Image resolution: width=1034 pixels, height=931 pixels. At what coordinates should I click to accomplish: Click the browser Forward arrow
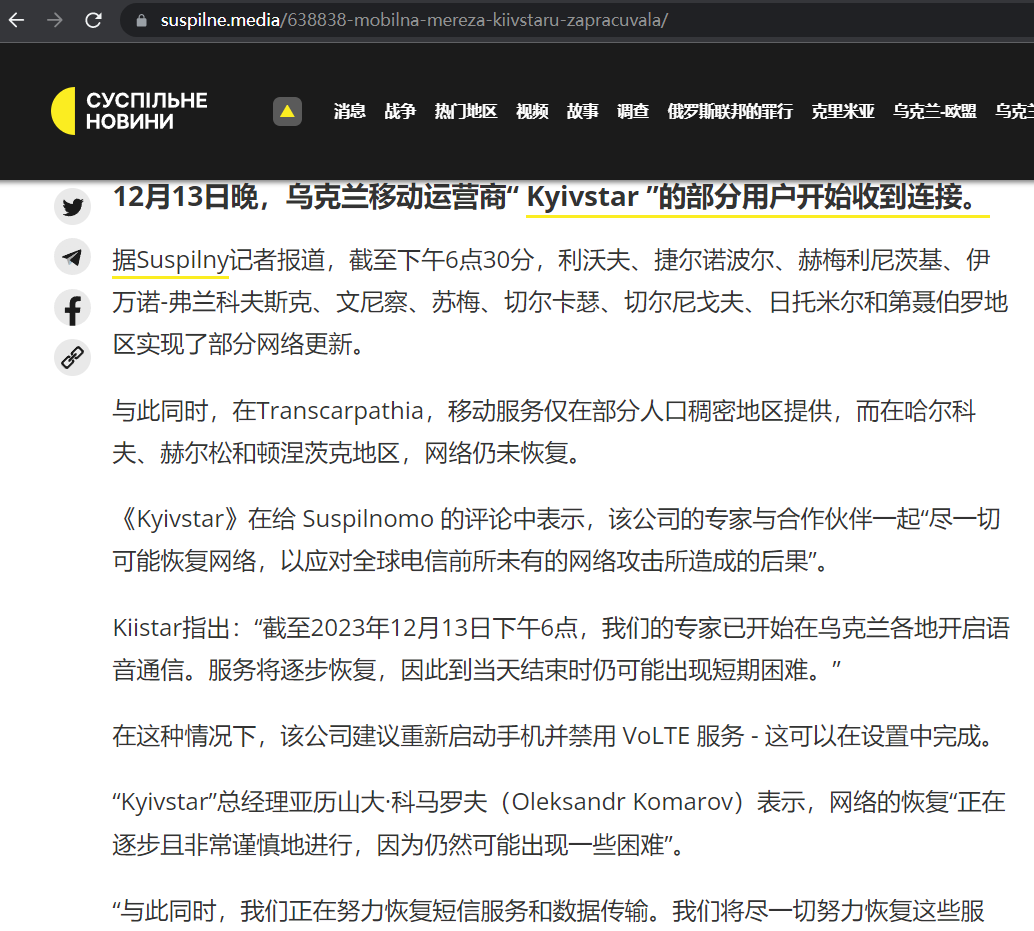[55, 20]
